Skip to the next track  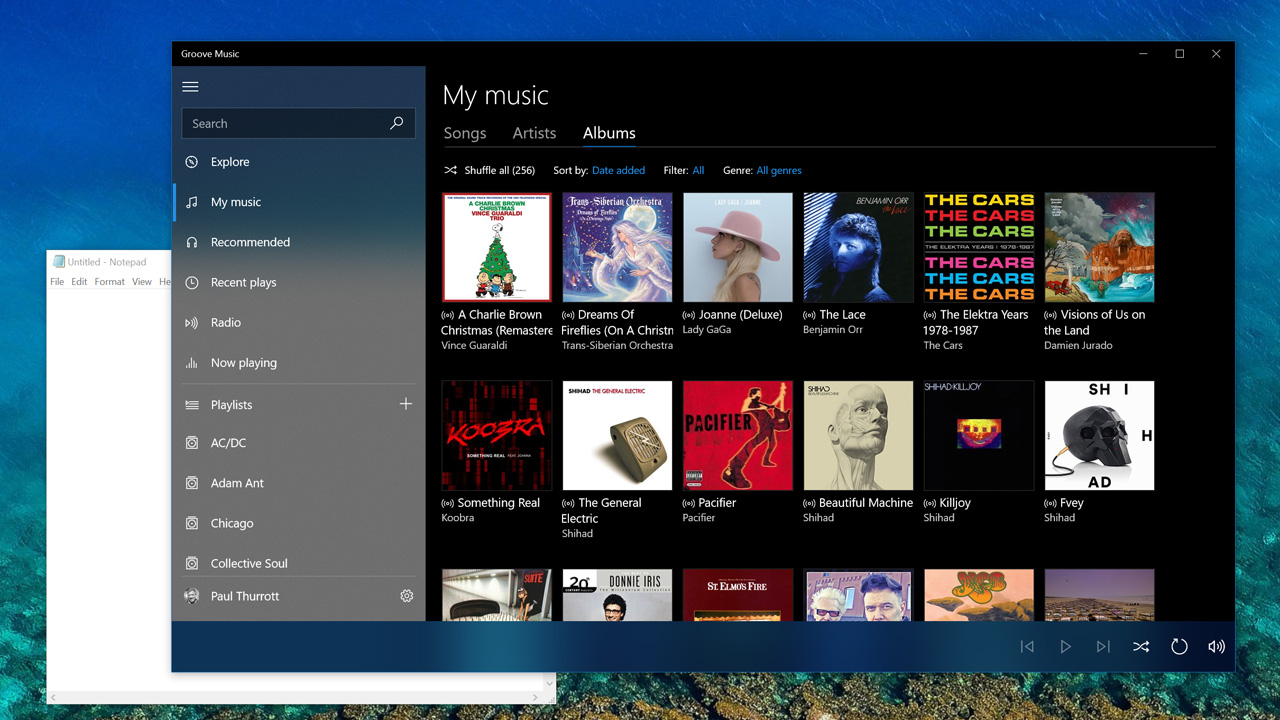pos(1103,646)
